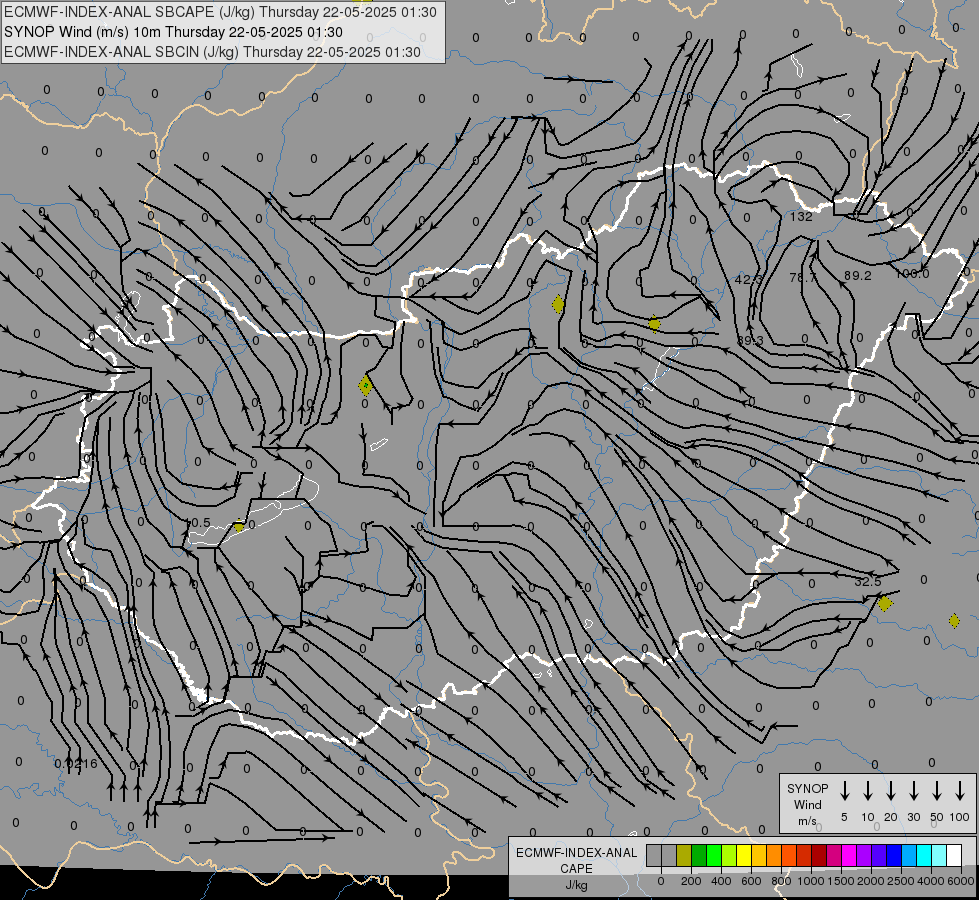Click the SBCAPE title line in the header
Viewport: 979px width, 900px height.
click(x=220, y=12)
